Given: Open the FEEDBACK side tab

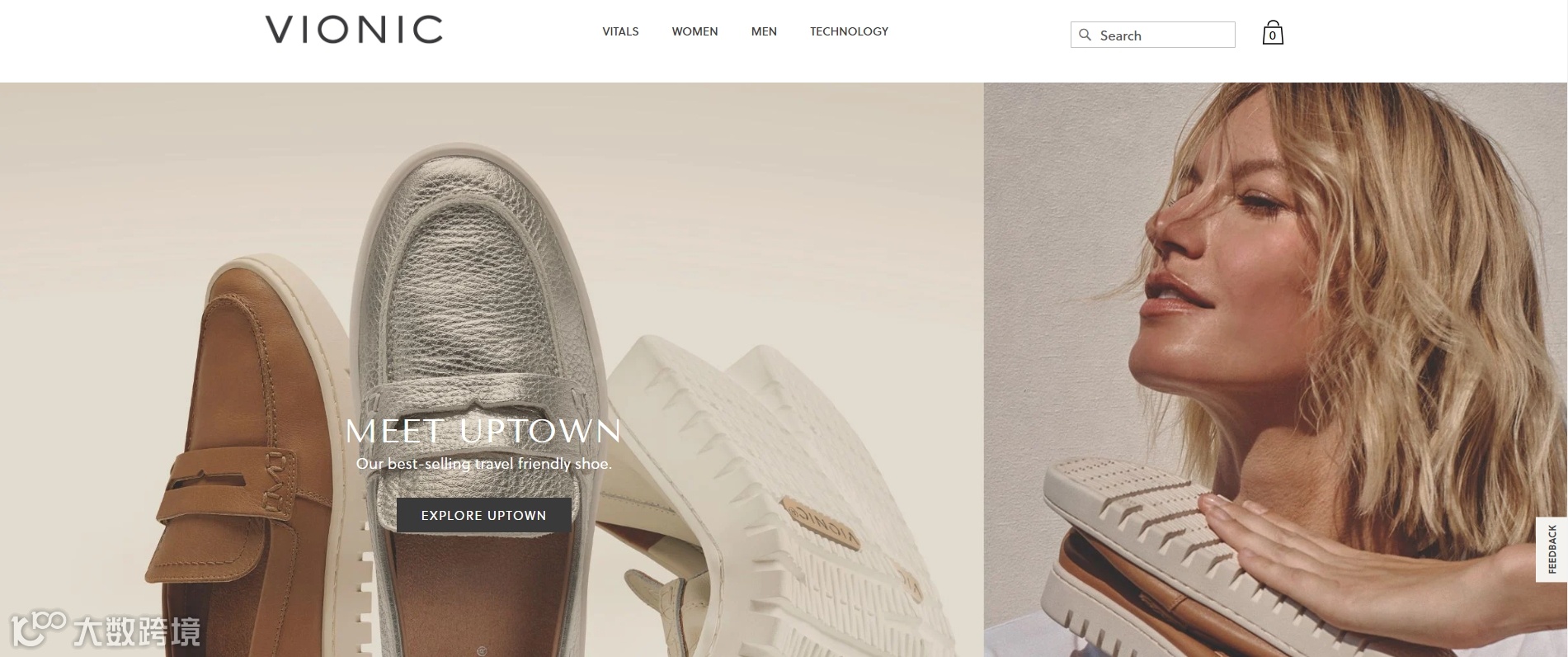Looking at the screenshot, I should click(1552, 549).
